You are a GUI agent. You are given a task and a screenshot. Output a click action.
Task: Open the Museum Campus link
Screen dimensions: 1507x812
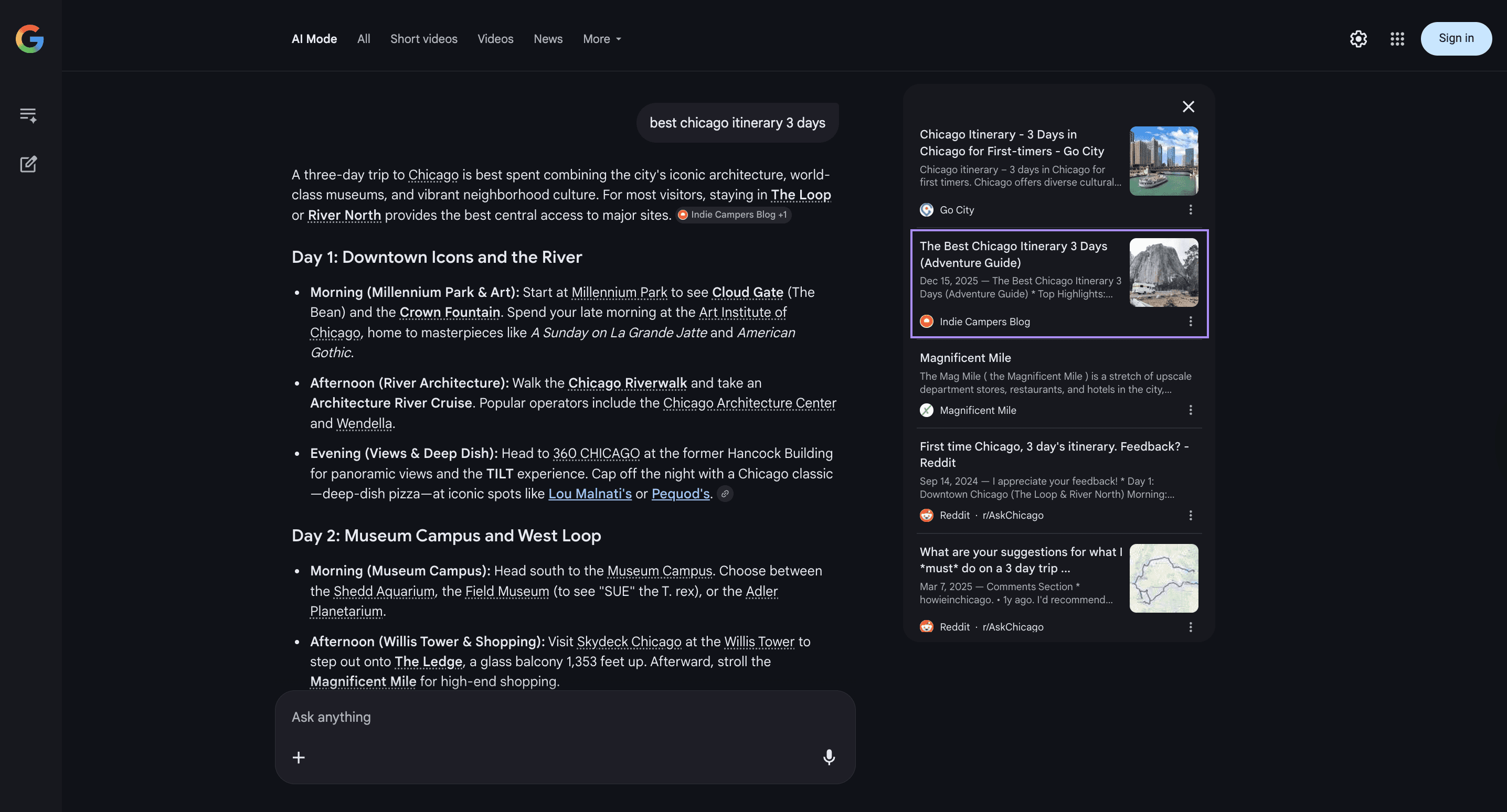click(x=659, y=571)
